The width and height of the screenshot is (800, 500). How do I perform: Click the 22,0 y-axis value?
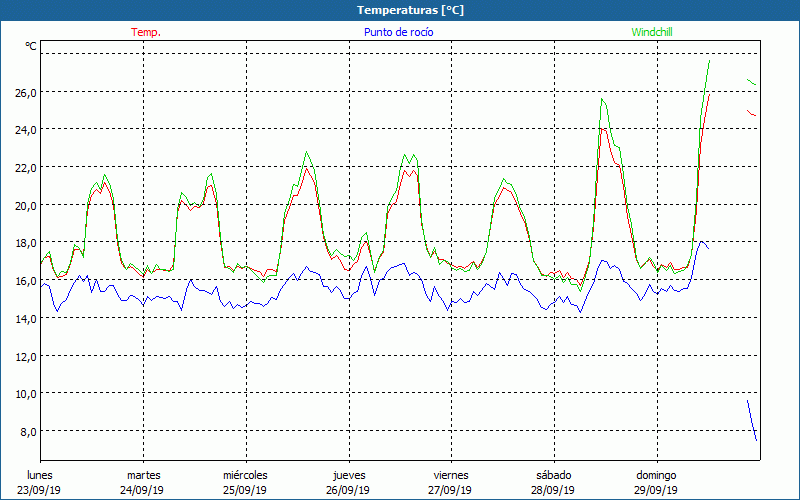coord(26,168)
